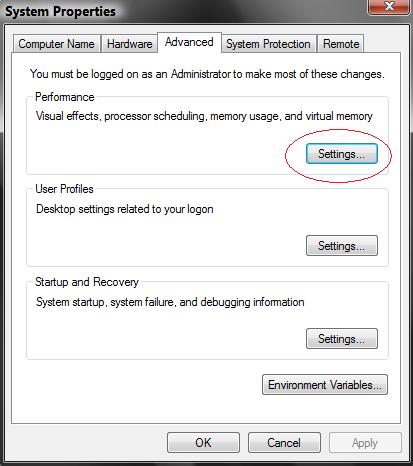Select the Advanced tab

(x=189, y=42)
